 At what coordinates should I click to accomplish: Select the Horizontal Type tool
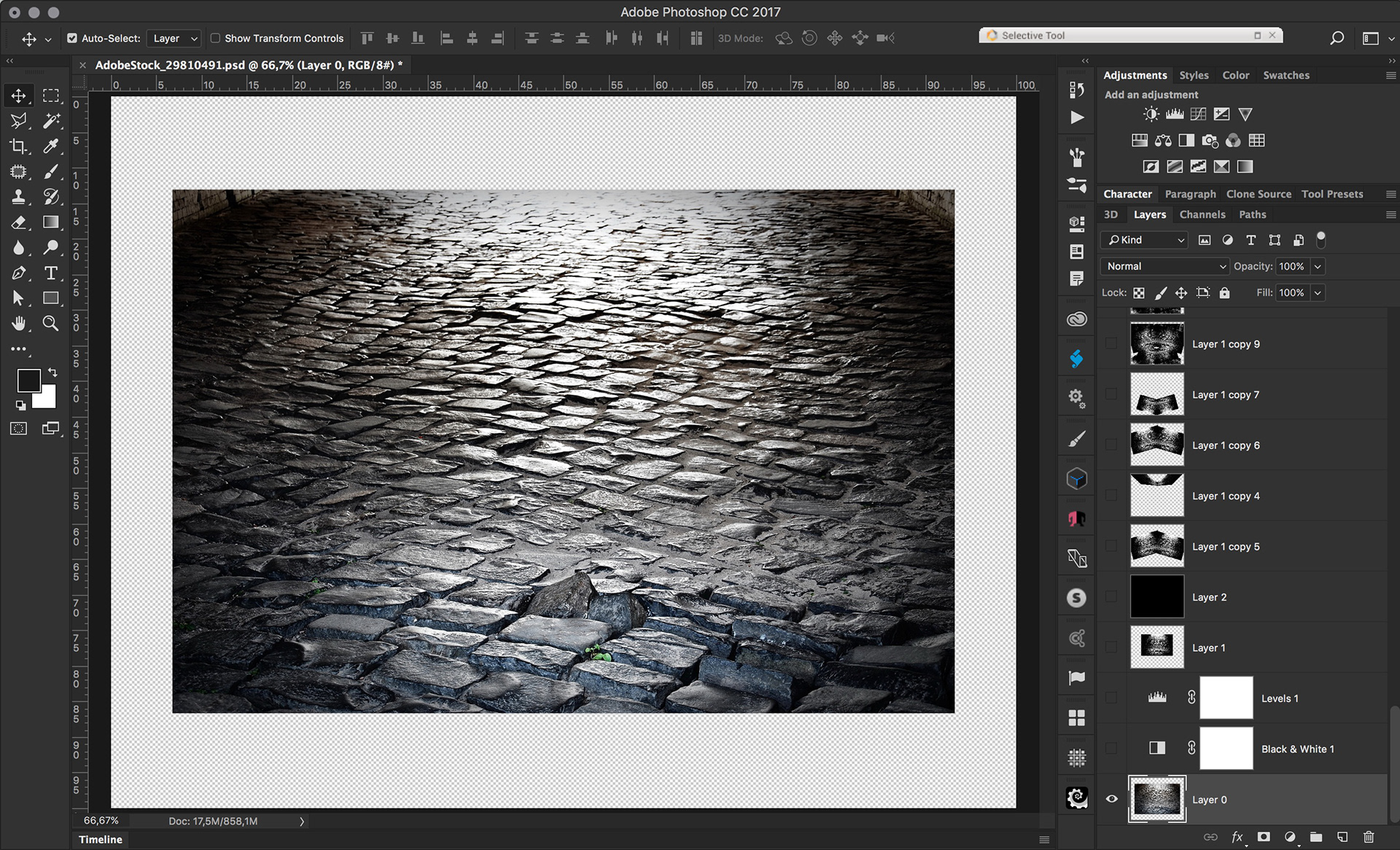click(50, 273)
